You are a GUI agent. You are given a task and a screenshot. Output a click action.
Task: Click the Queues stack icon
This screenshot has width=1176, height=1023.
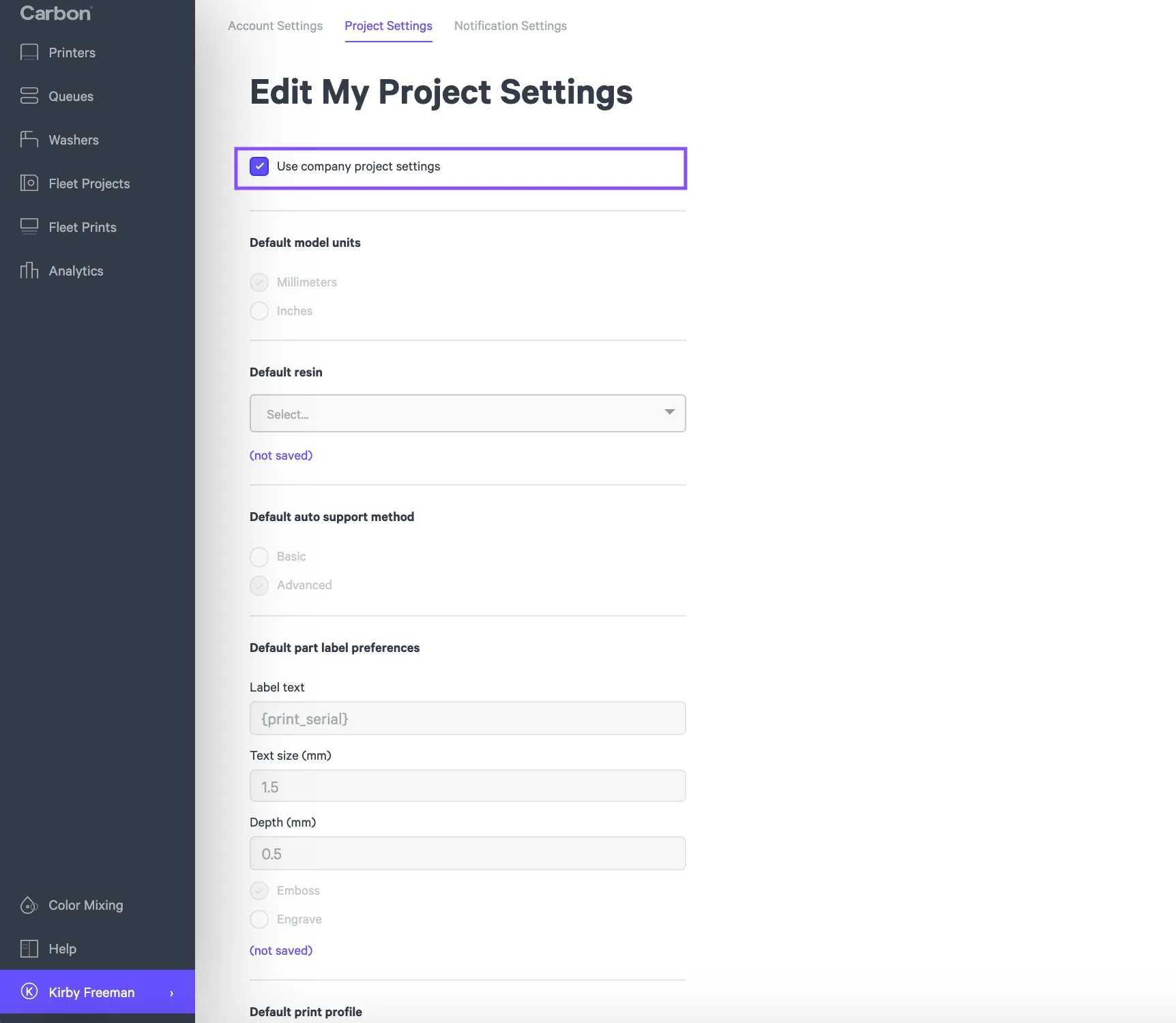[x=29, y=96]
